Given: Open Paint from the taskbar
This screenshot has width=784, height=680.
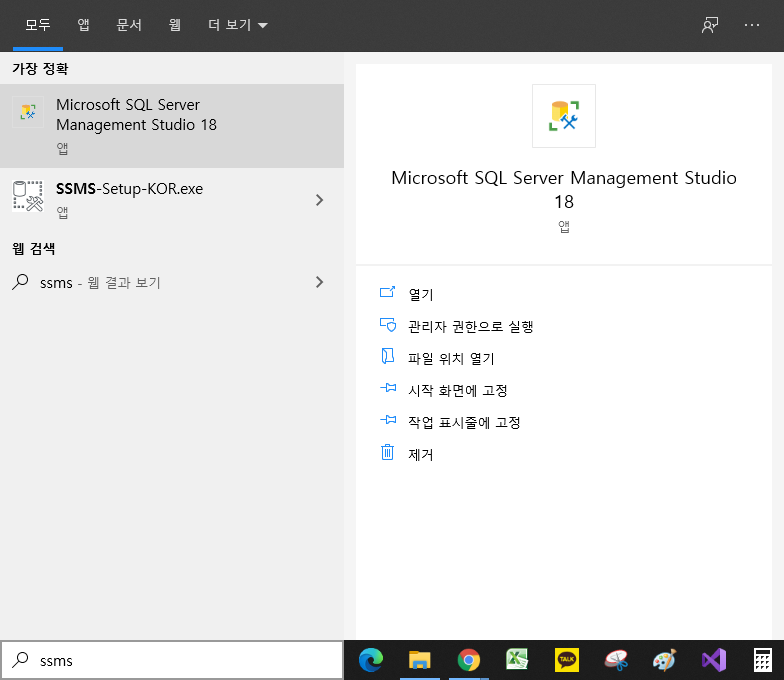Looking at the screenshot, I should pyautogui.click(x=664, y=660).
